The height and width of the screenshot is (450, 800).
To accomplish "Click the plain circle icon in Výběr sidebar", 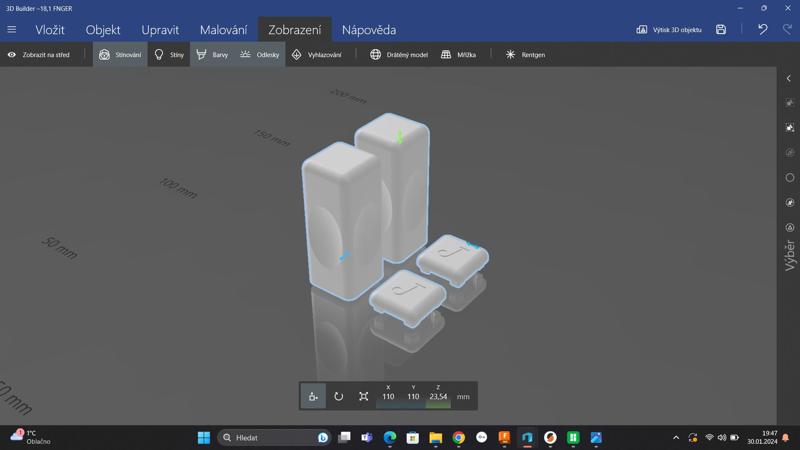I will coord(790,178).
